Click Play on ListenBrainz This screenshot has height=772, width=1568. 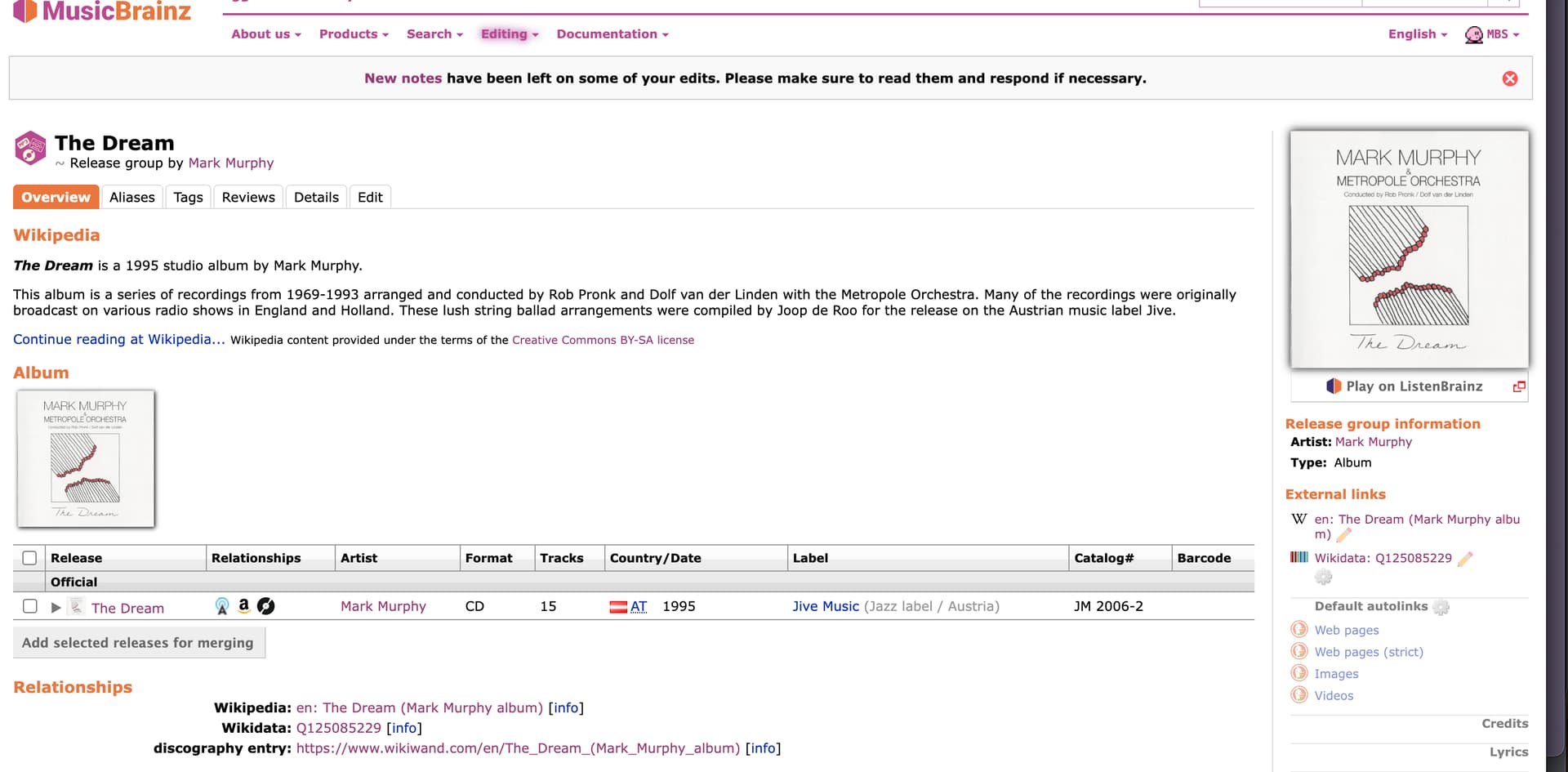[1414, 386]
